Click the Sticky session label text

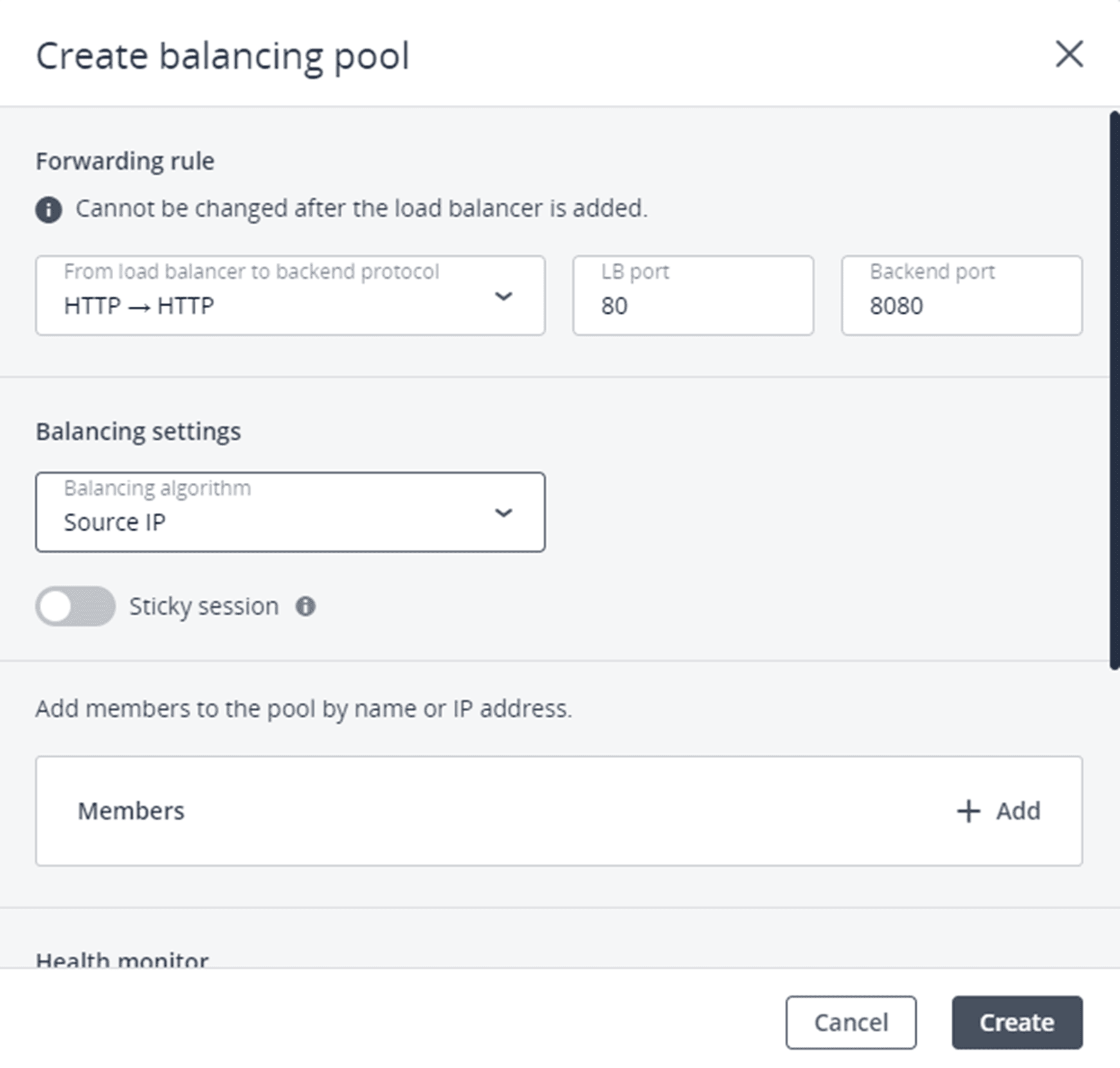point(204,606)
